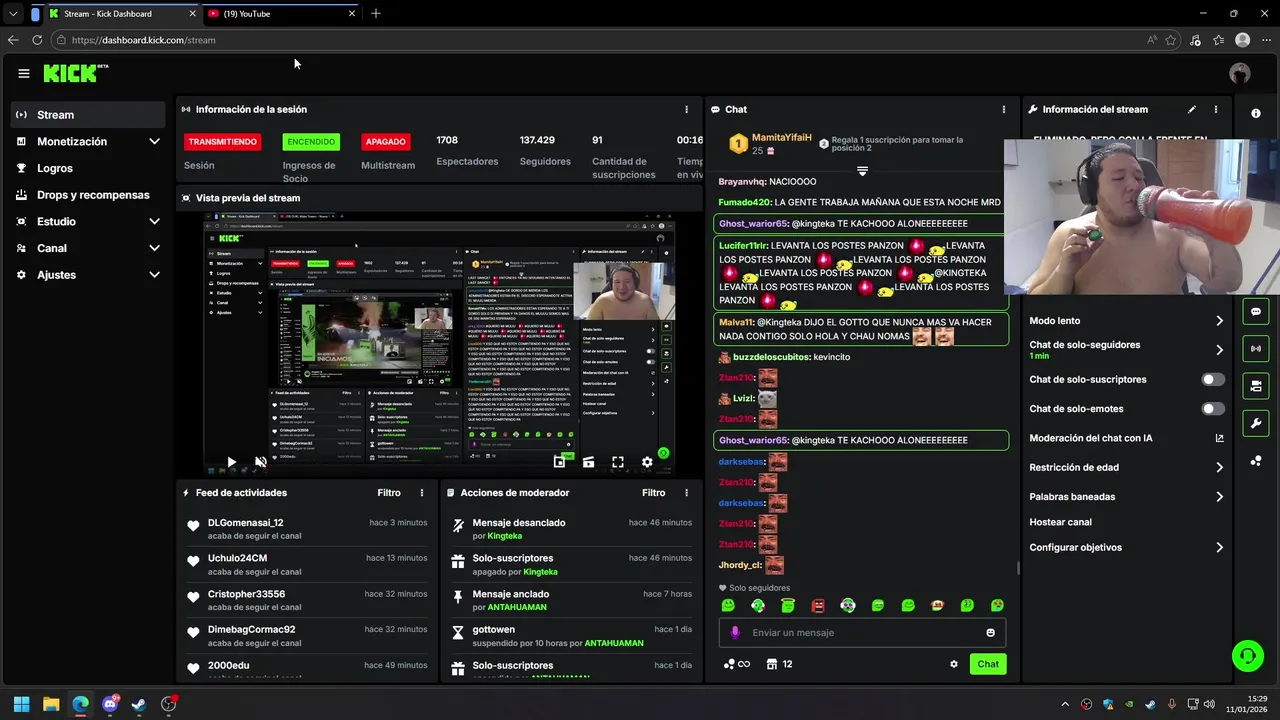Click the gift shop icon showing 12
Screen dimensions: 1280x720
click(780, 664)
